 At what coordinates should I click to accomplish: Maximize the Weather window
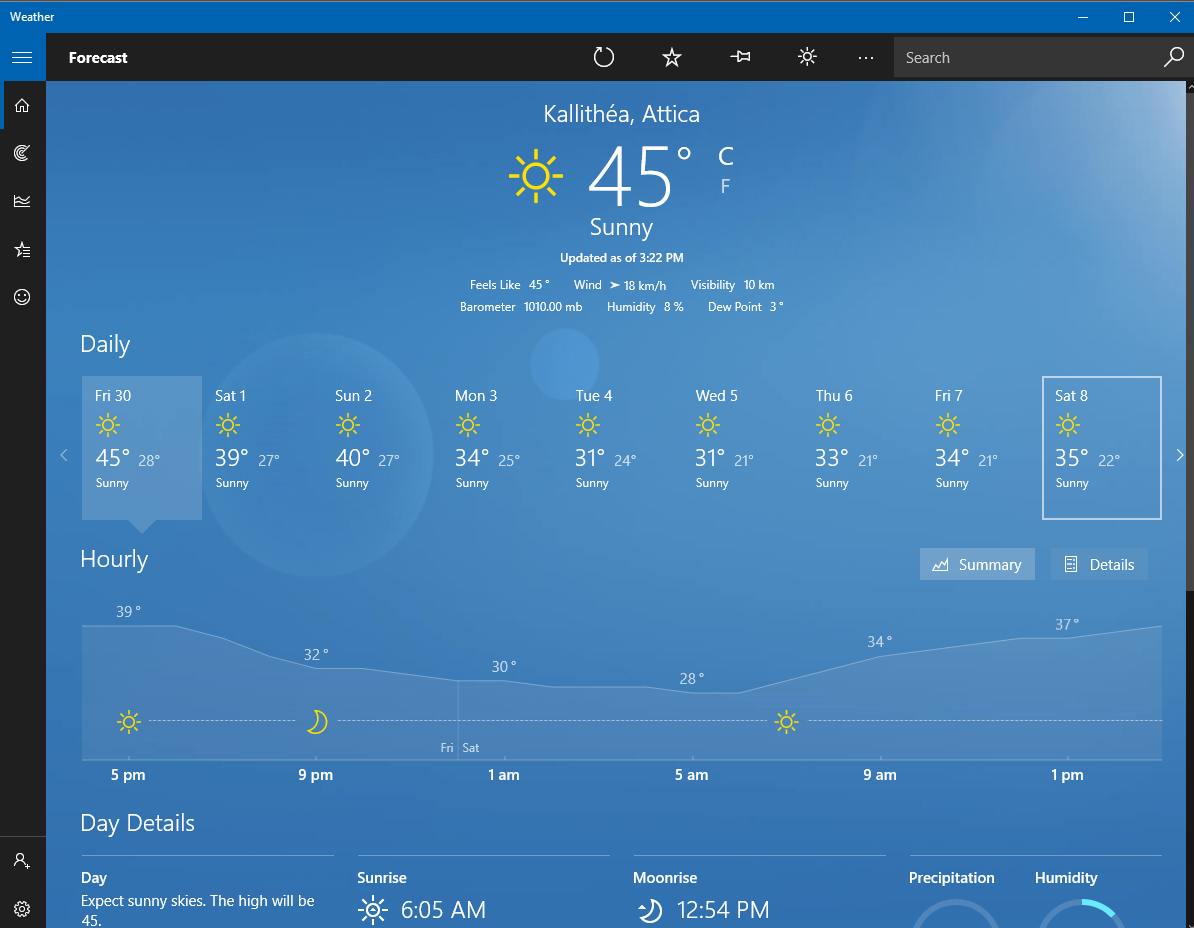tap(1129, 17)
